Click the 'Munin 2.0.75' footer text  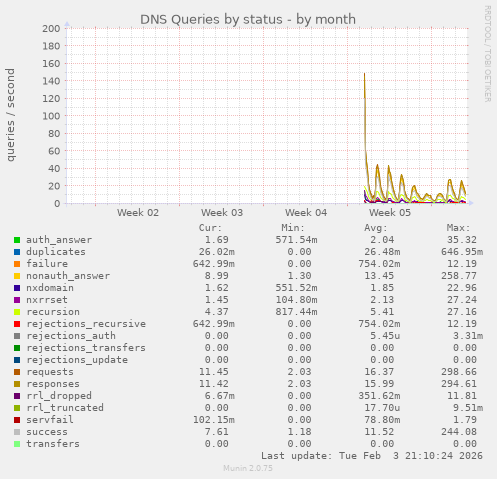[x=248, y=468]
